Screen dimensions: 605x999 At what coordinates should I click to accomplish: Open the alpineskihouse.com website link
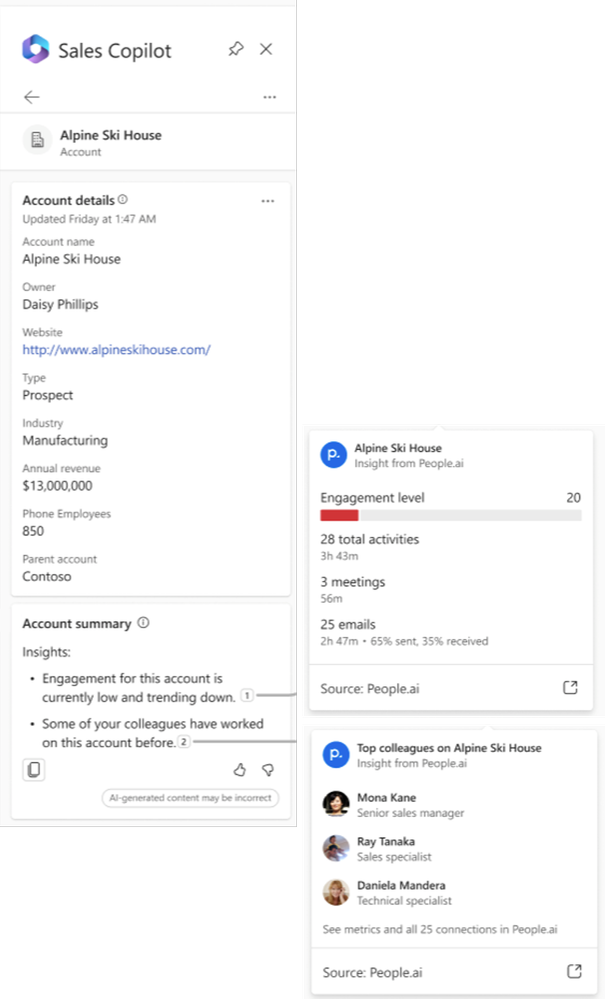pyautogui.click(x=117, y=349)
